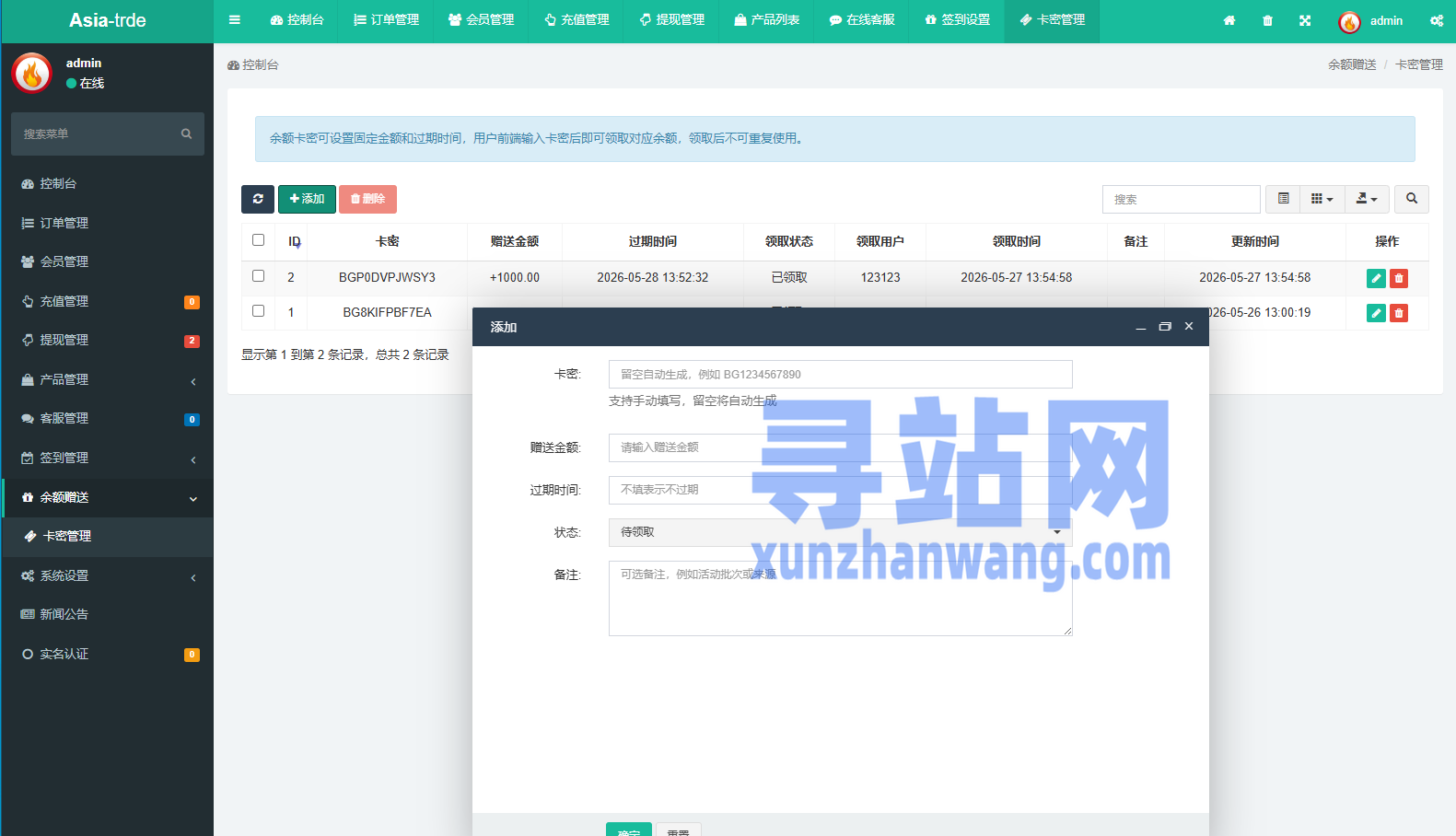Collapse 余额赠送 in the sidebar
This screenshot has width=1456, height=836.
[x=107, y=497]
